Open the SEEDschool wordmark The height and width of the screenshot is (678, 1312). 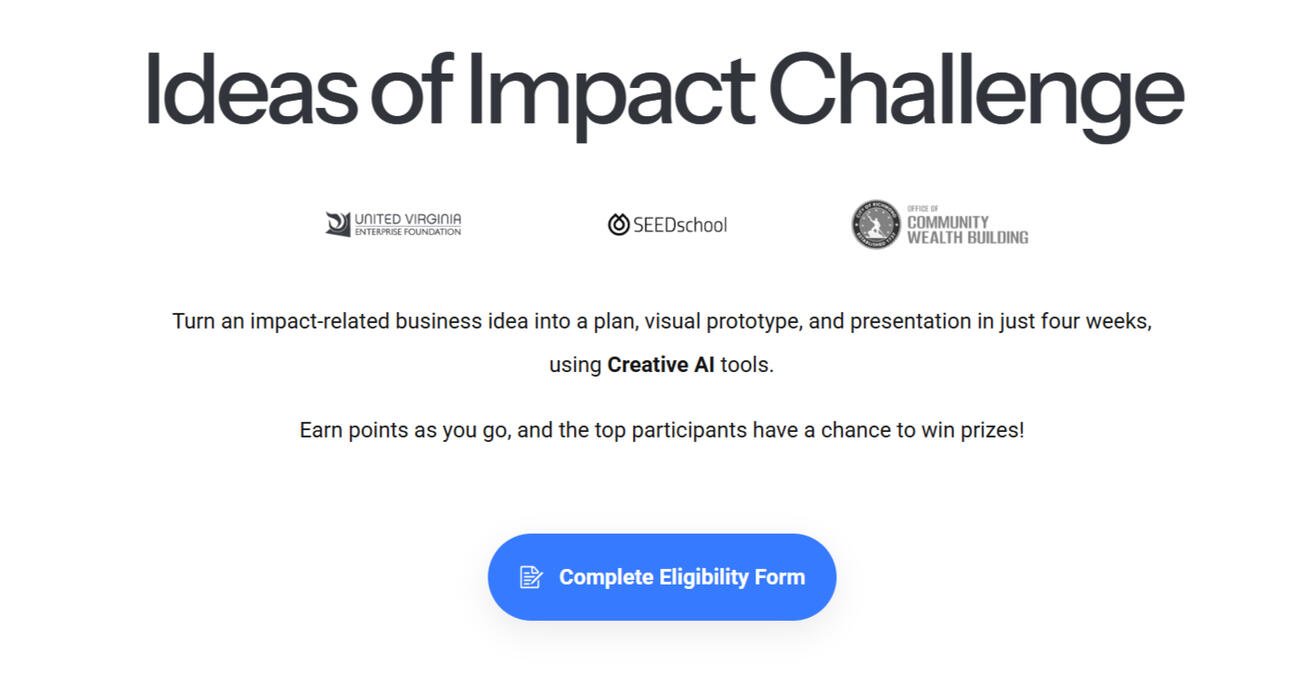pyautogui.click(x=680, y=225)
